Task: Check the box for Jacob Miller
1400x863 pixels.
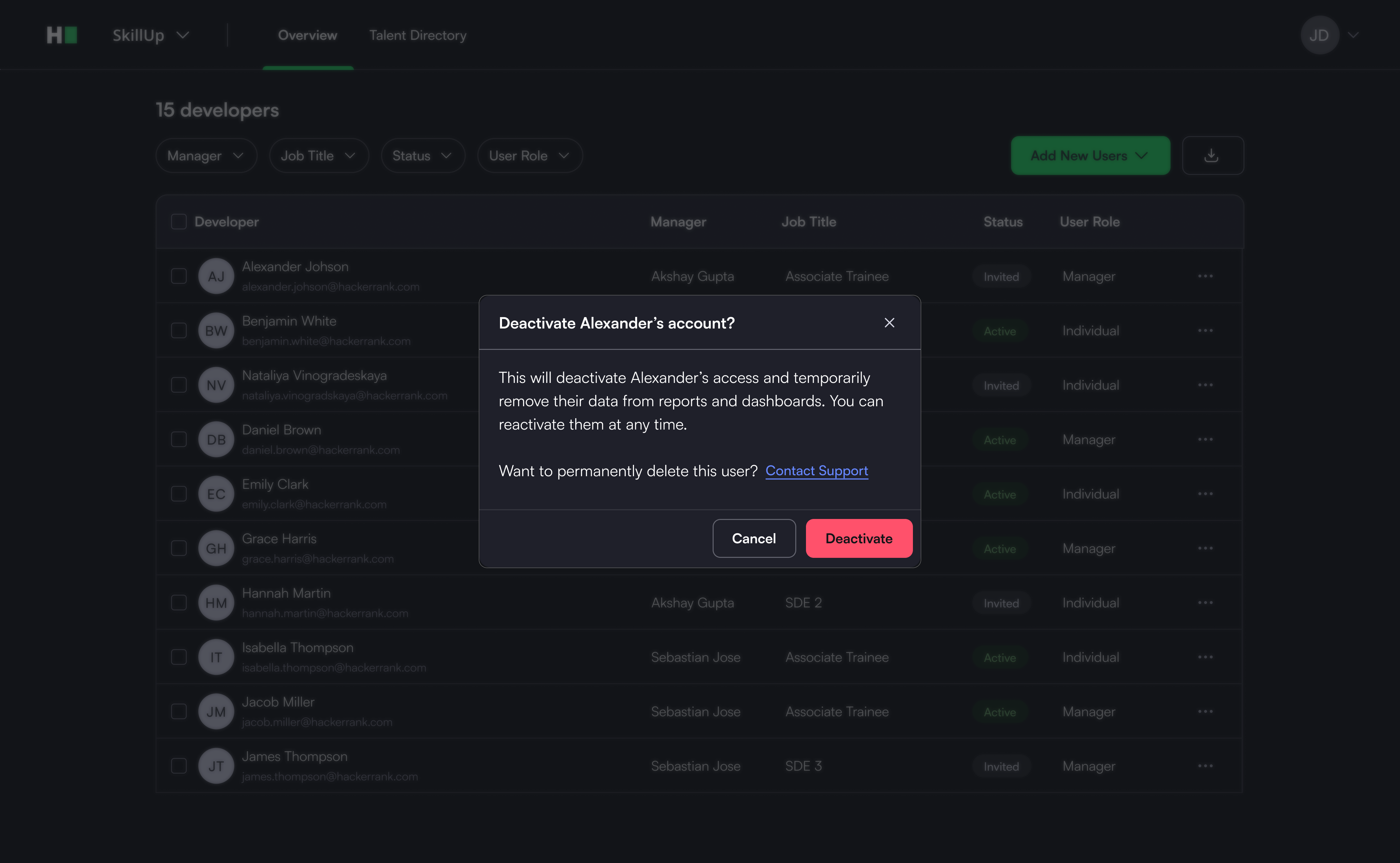Action: pyautogui.click(x=179, y=712)
